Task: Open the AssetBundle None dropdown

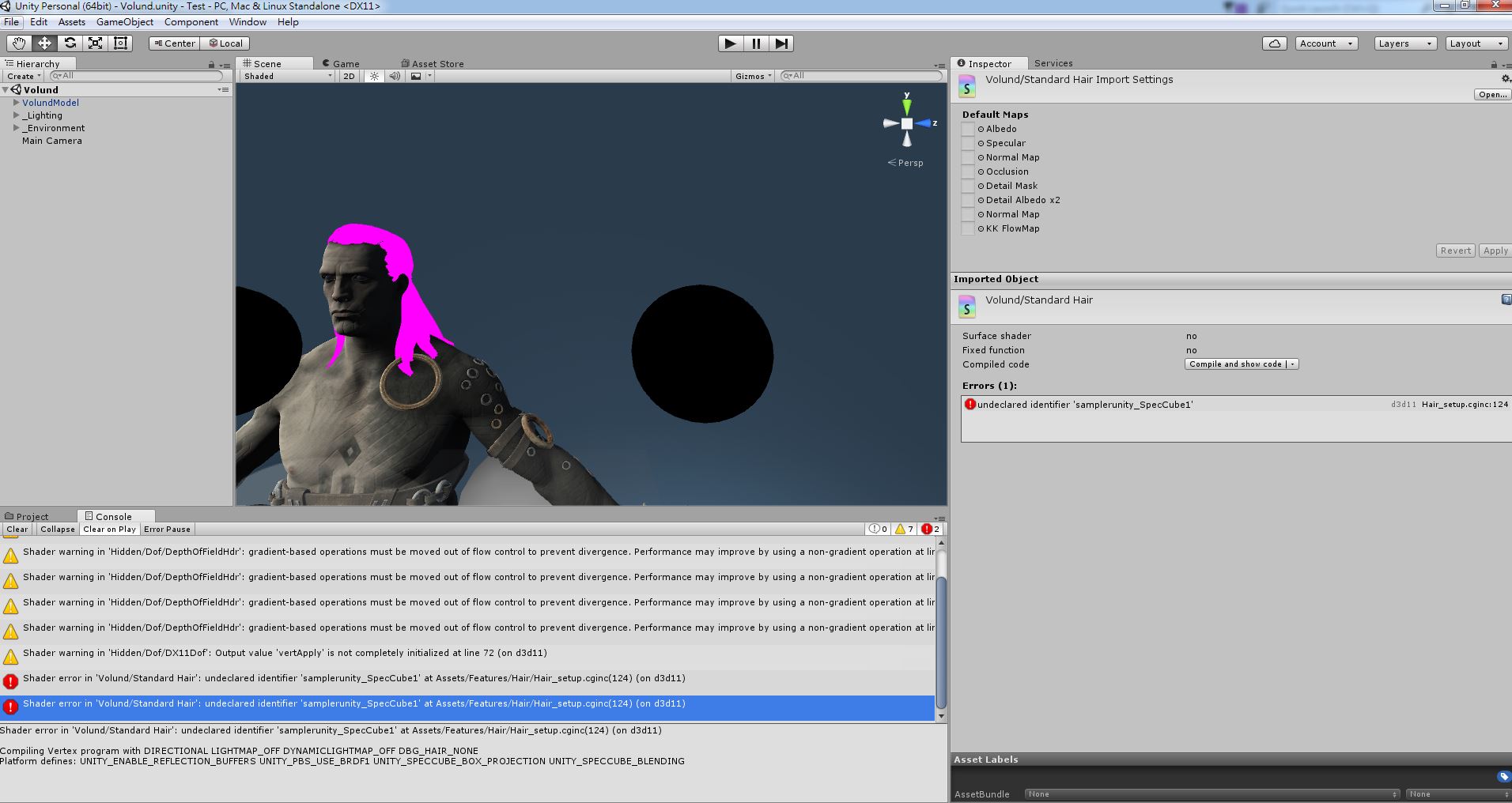Action: click(x=1211, y=794)
